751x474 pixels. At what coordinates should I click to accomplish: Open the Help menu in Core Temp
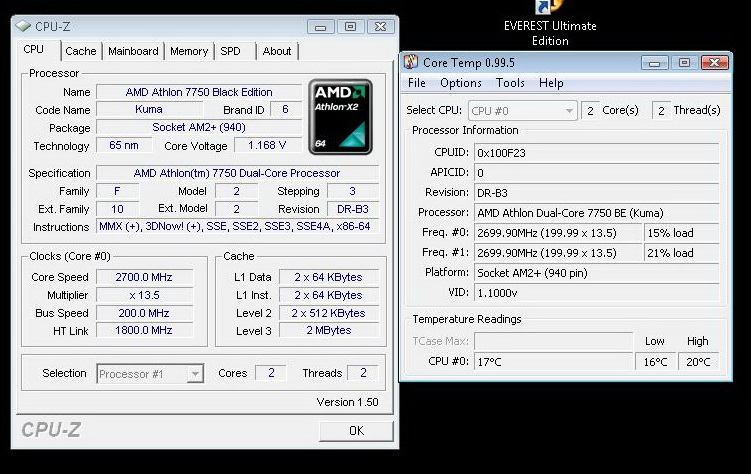click(551, 83)
